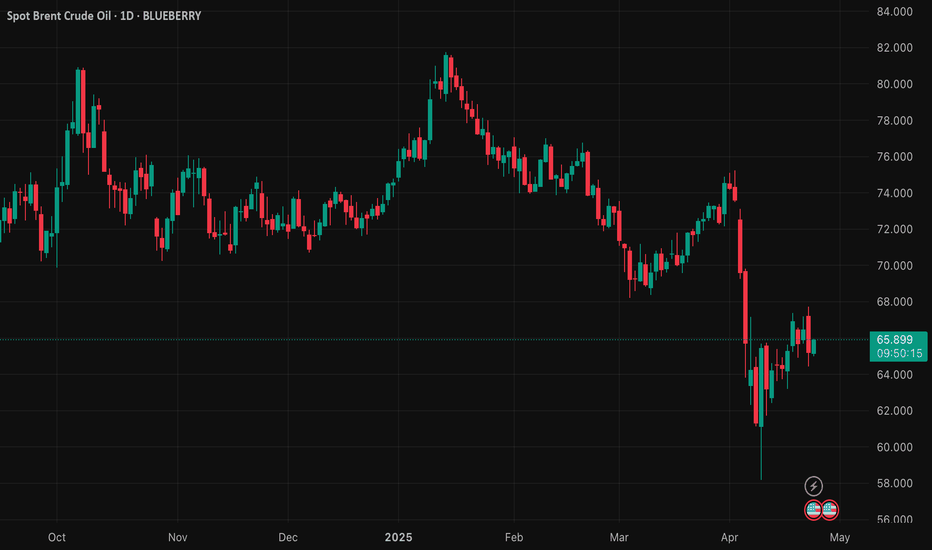Click the 64.000 price axis label
The image size is (932, 550).
[x=895, y=375]
